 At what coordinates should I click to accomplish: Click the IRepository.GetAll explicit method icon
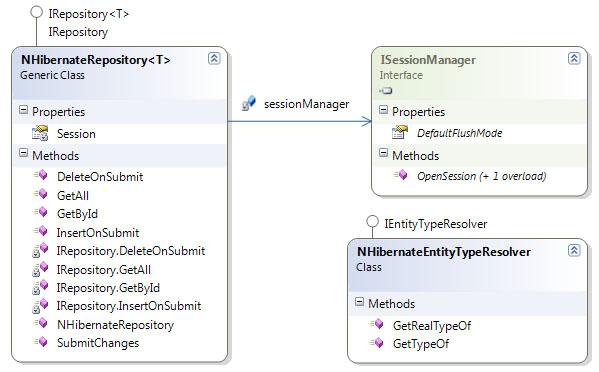(x=40, y=269)
